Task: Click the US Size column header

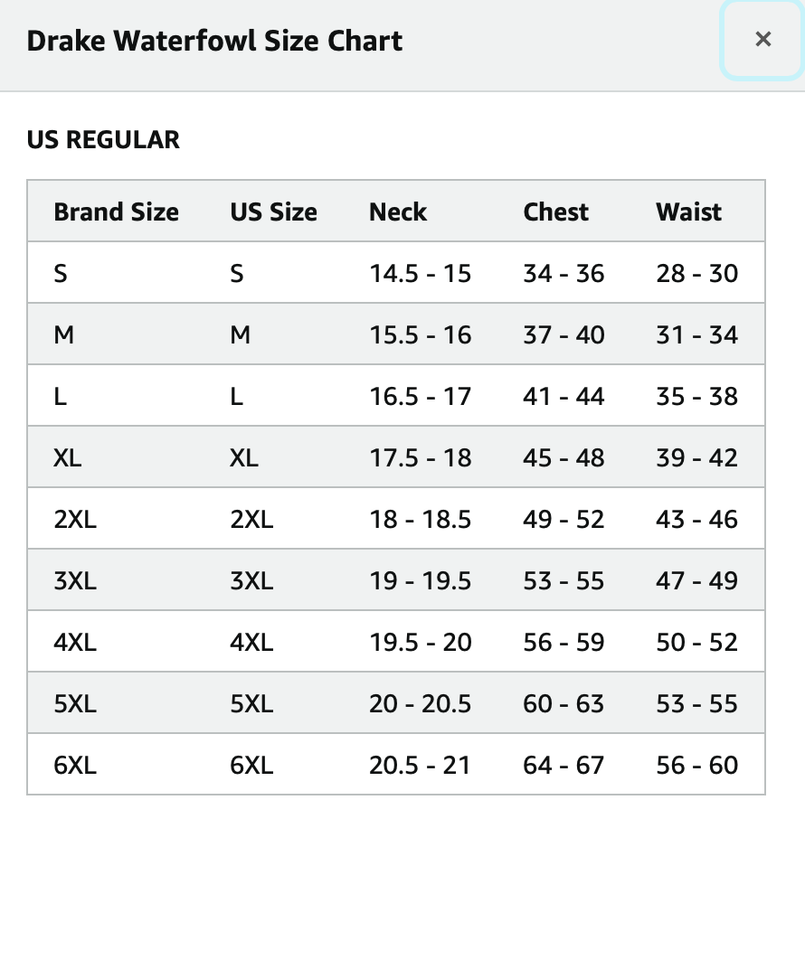Action: 273,212
